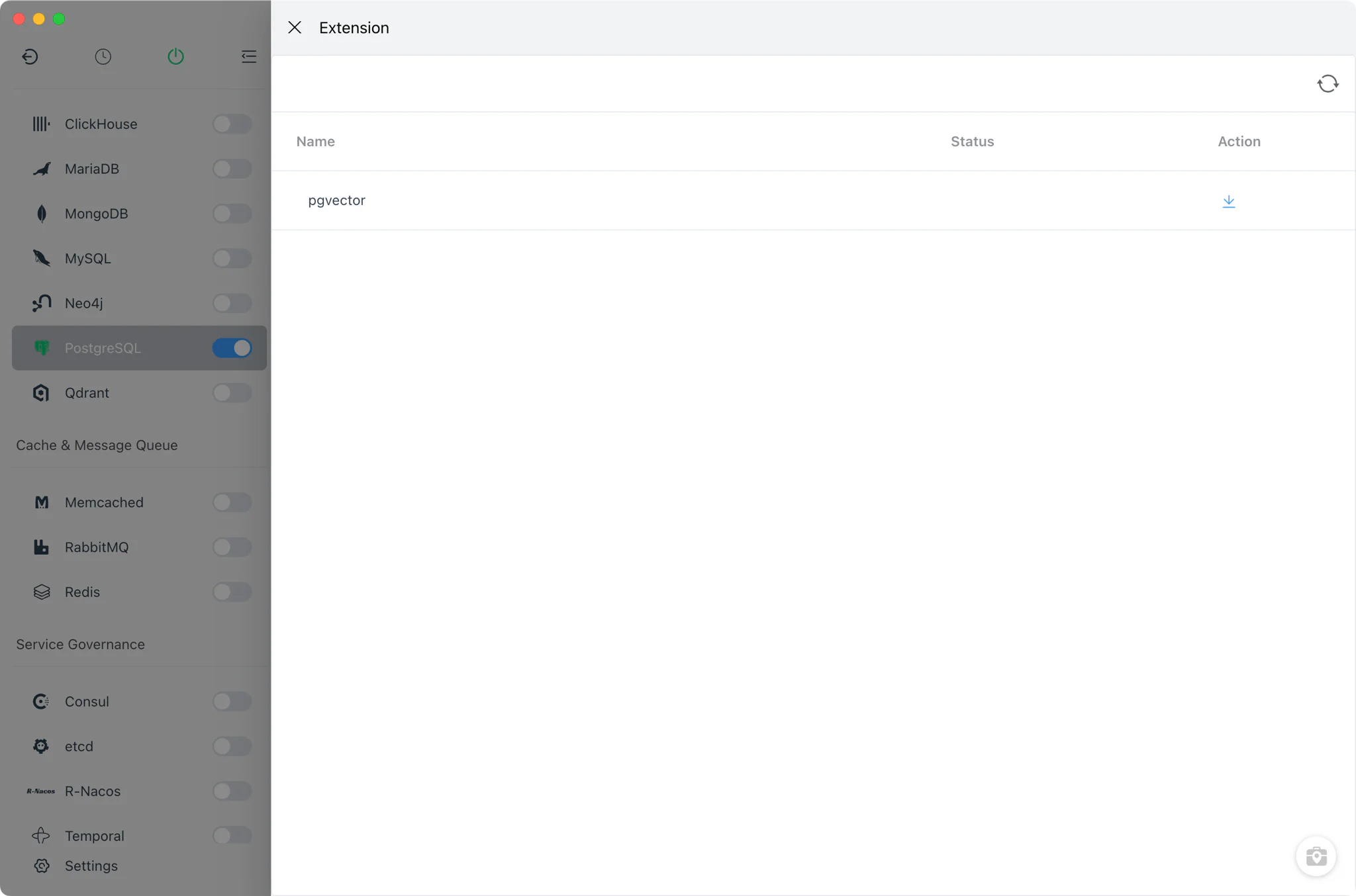The height and width of the screenshot is (896, 1356).
Task: Select etcd in the sidebar
Action: 139,746
